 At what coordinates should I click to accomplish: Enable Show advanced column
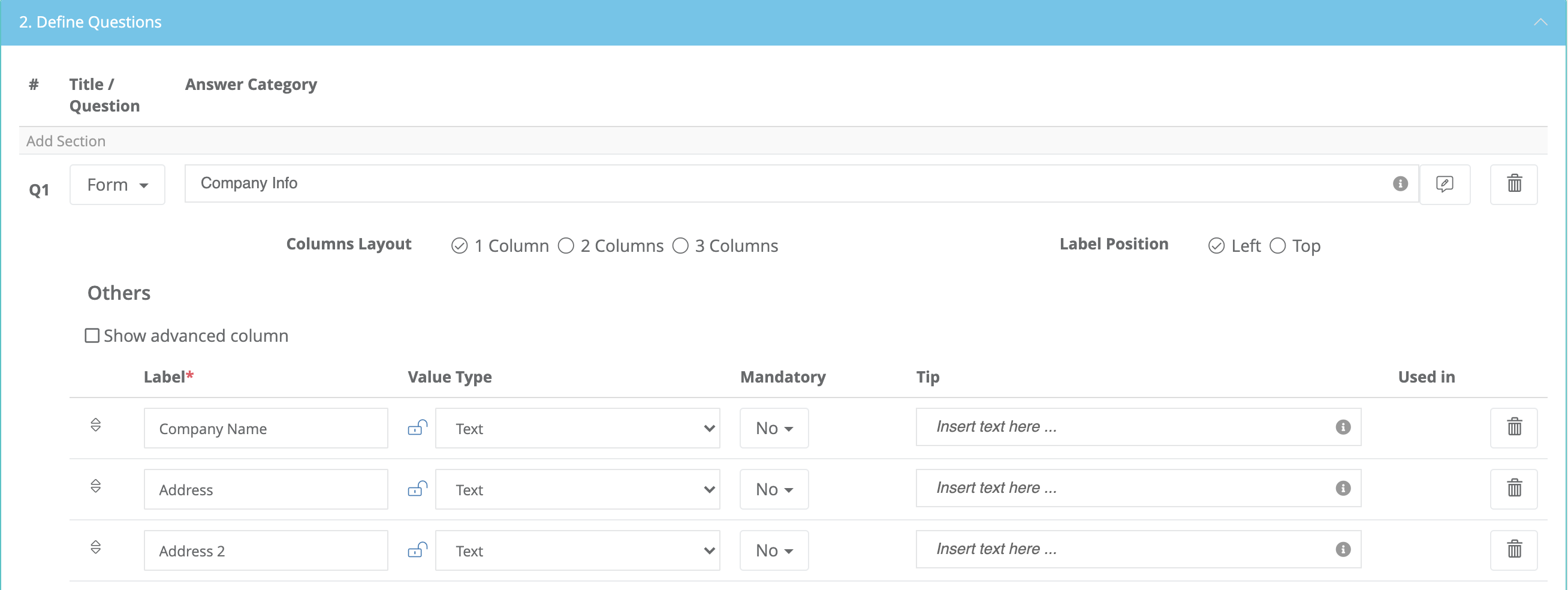pyautogui.click(x=92, y=335)
